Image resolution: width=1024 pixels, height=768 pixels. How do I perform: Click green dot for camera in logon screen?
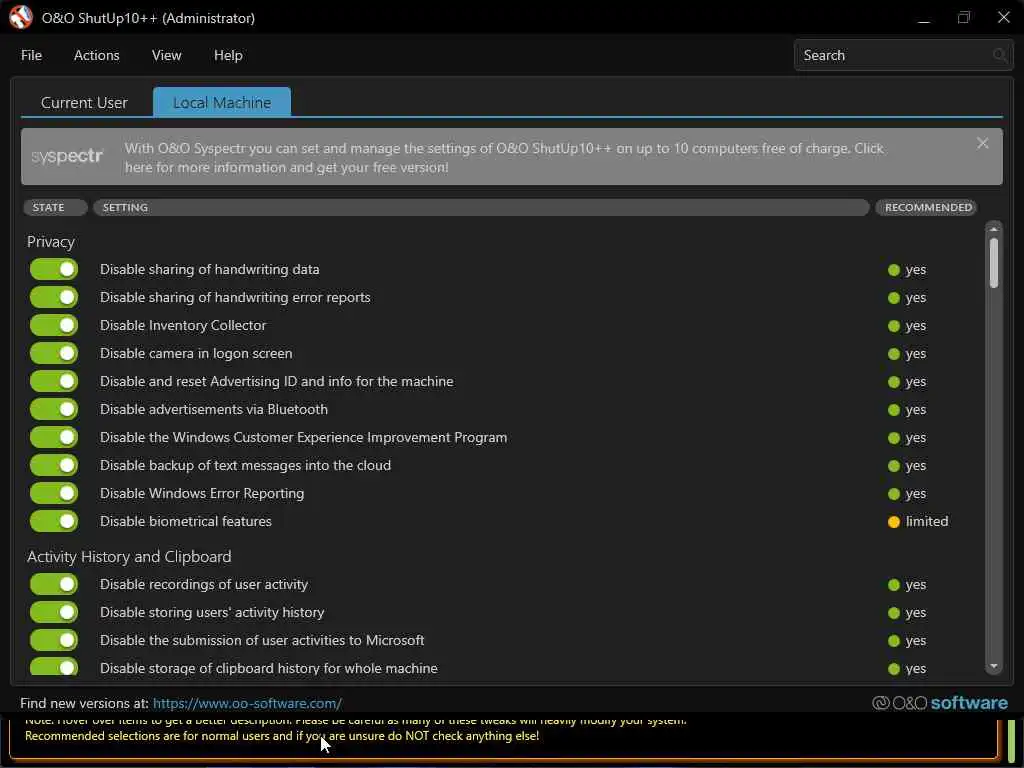click(894, 354)
